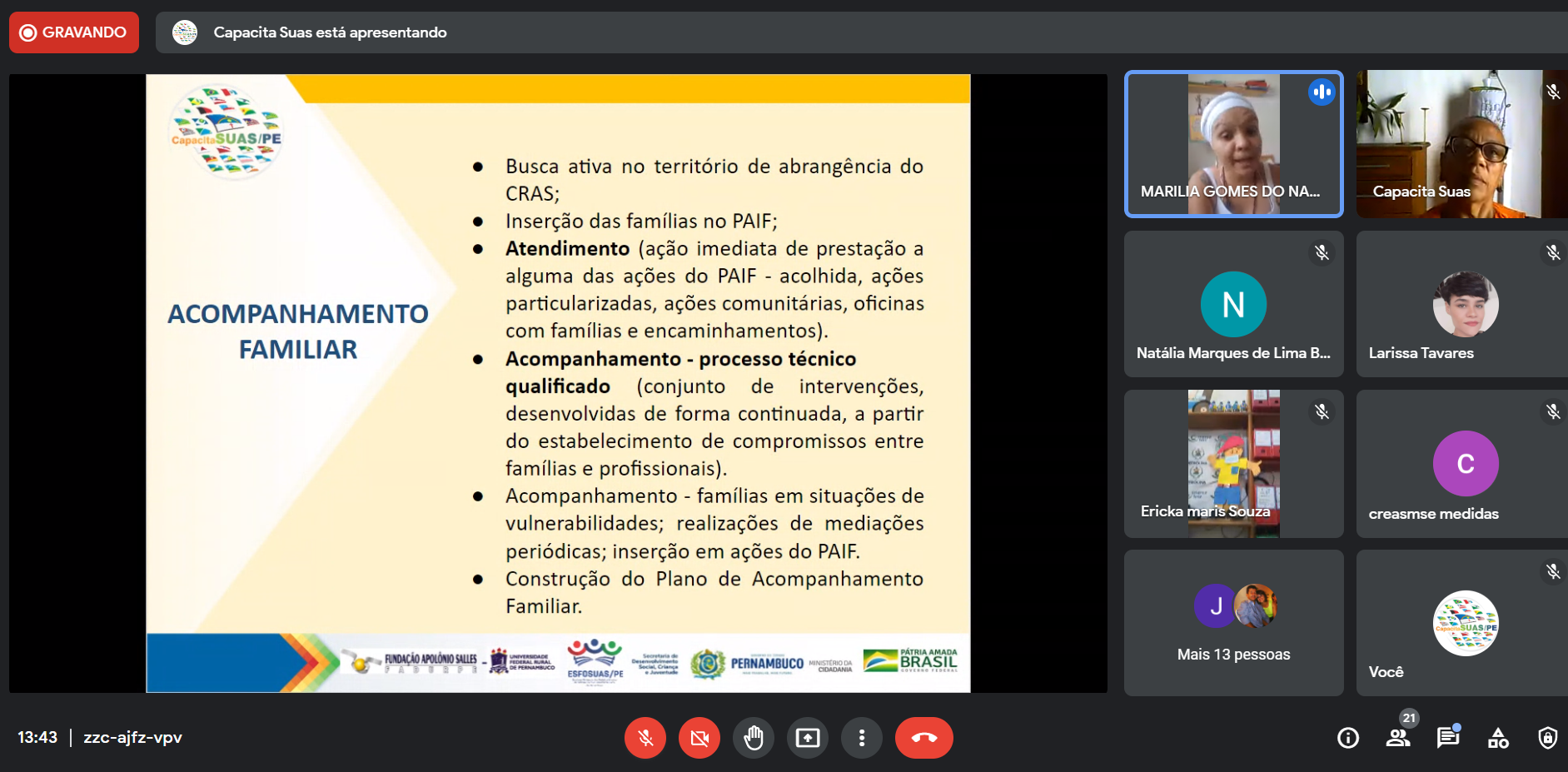Click the present screen icon
Viewport: 1568px width, 772px height.
click(x=808, y=738)
